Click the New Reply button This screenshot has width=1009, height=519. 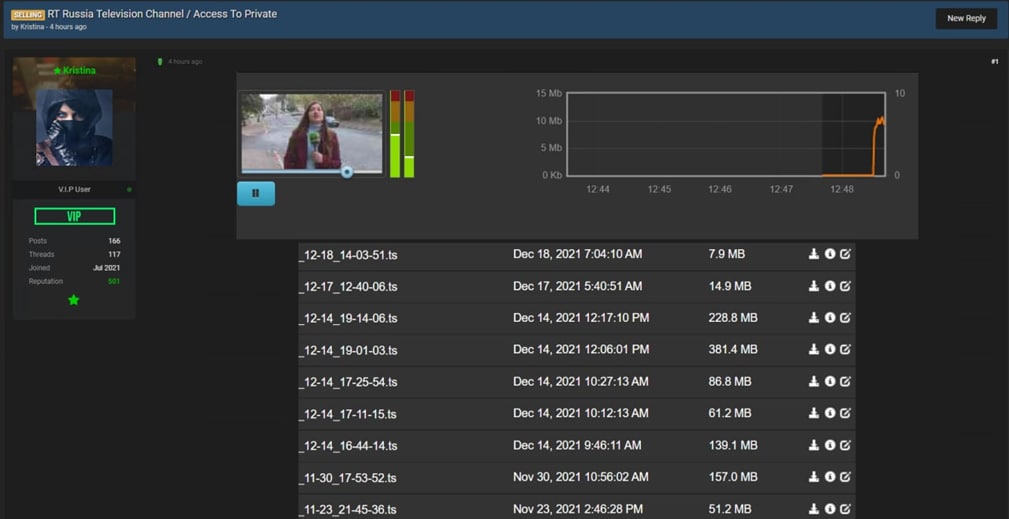(965, 18)
